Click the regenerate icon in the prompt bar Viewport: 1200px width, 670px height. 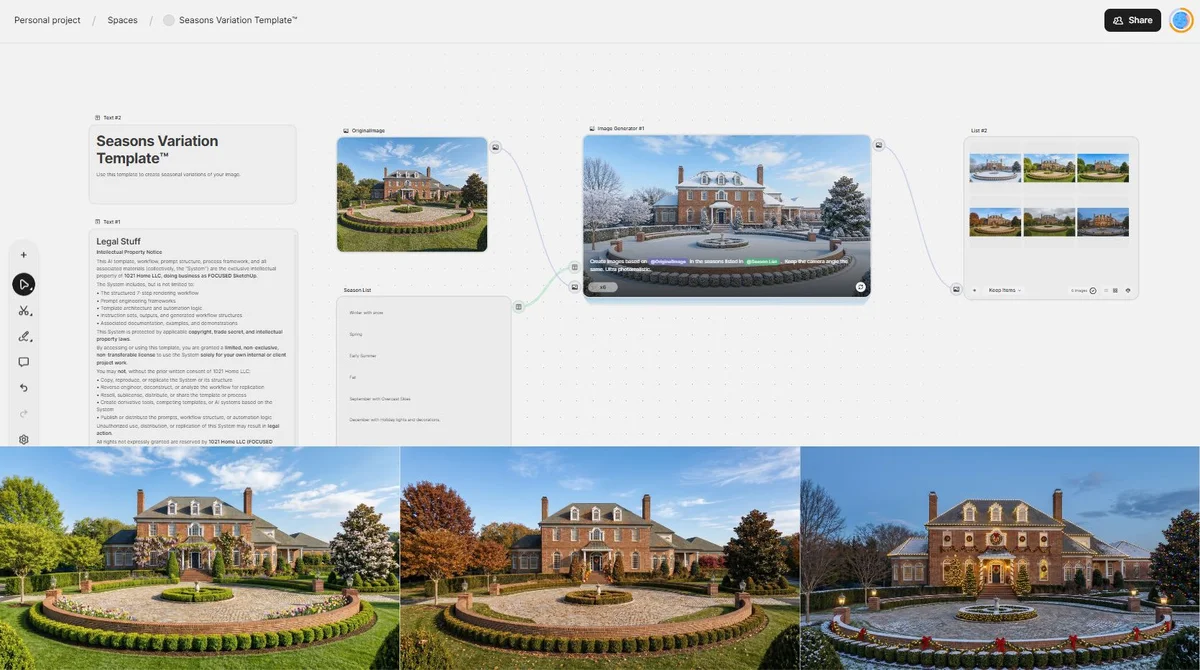[861, 287]
